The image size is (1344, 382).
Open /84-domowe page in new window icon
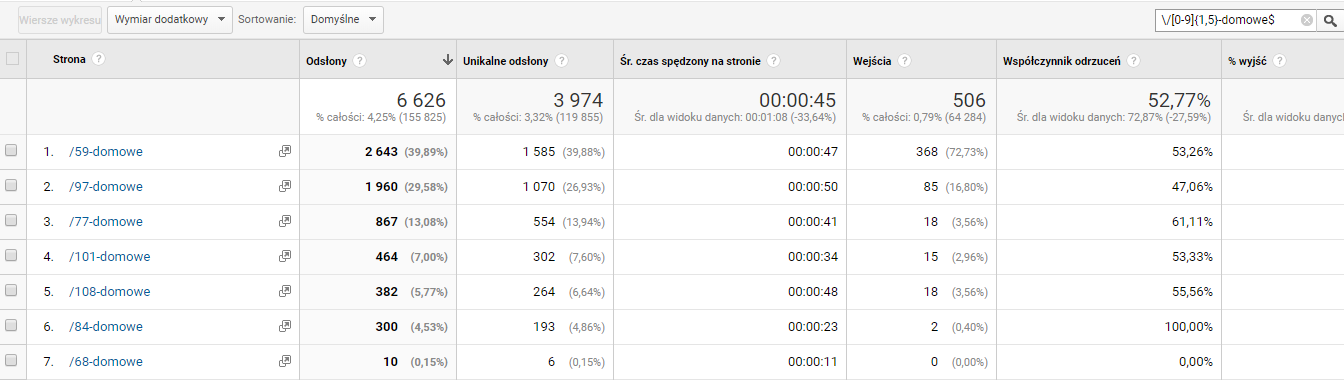(285, 327)
